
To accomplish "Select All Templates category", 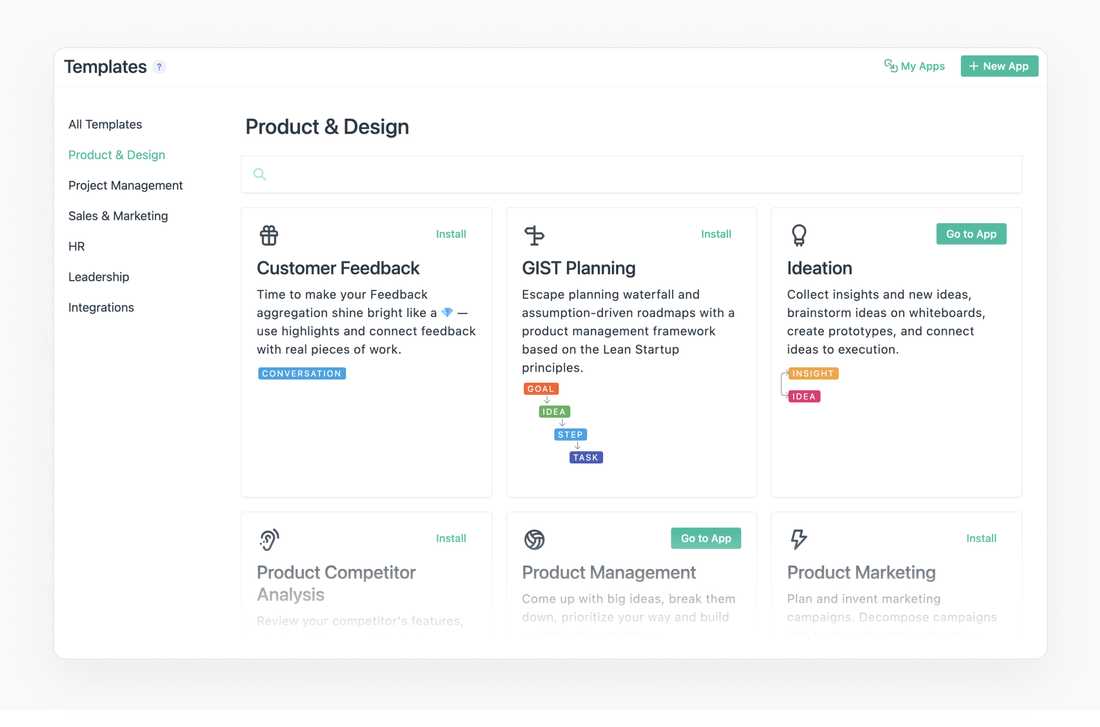I will click(x=105, y=125).
